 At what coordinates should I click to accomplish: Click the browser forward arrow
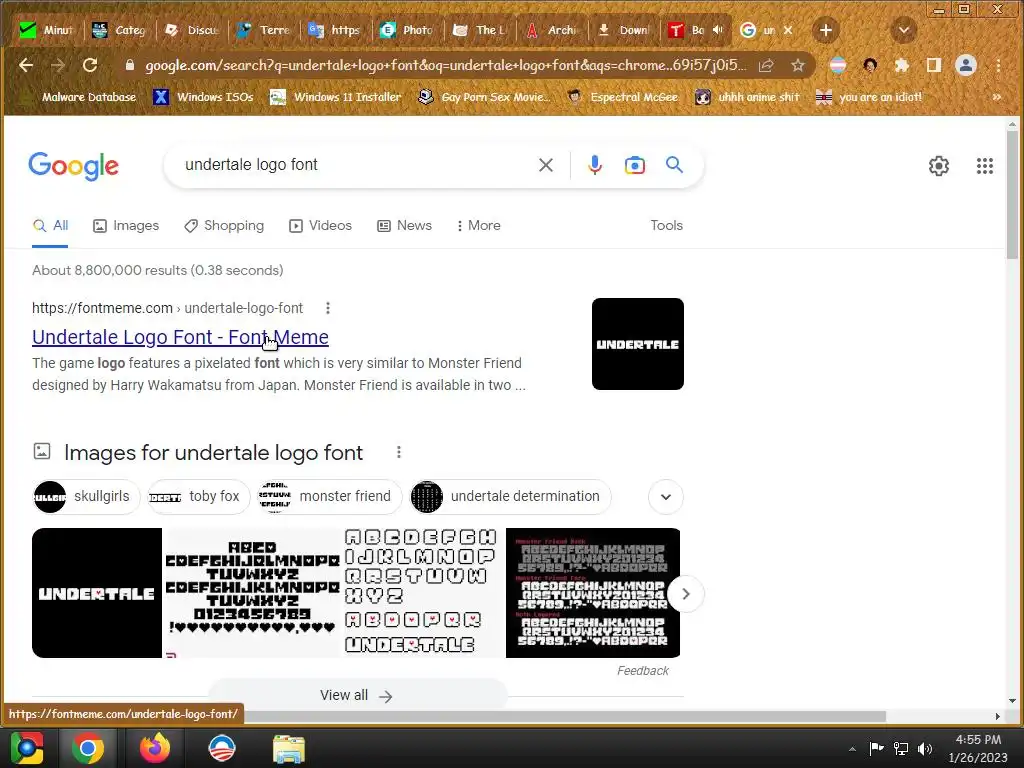pyautogui.click(x=58, y=65)
